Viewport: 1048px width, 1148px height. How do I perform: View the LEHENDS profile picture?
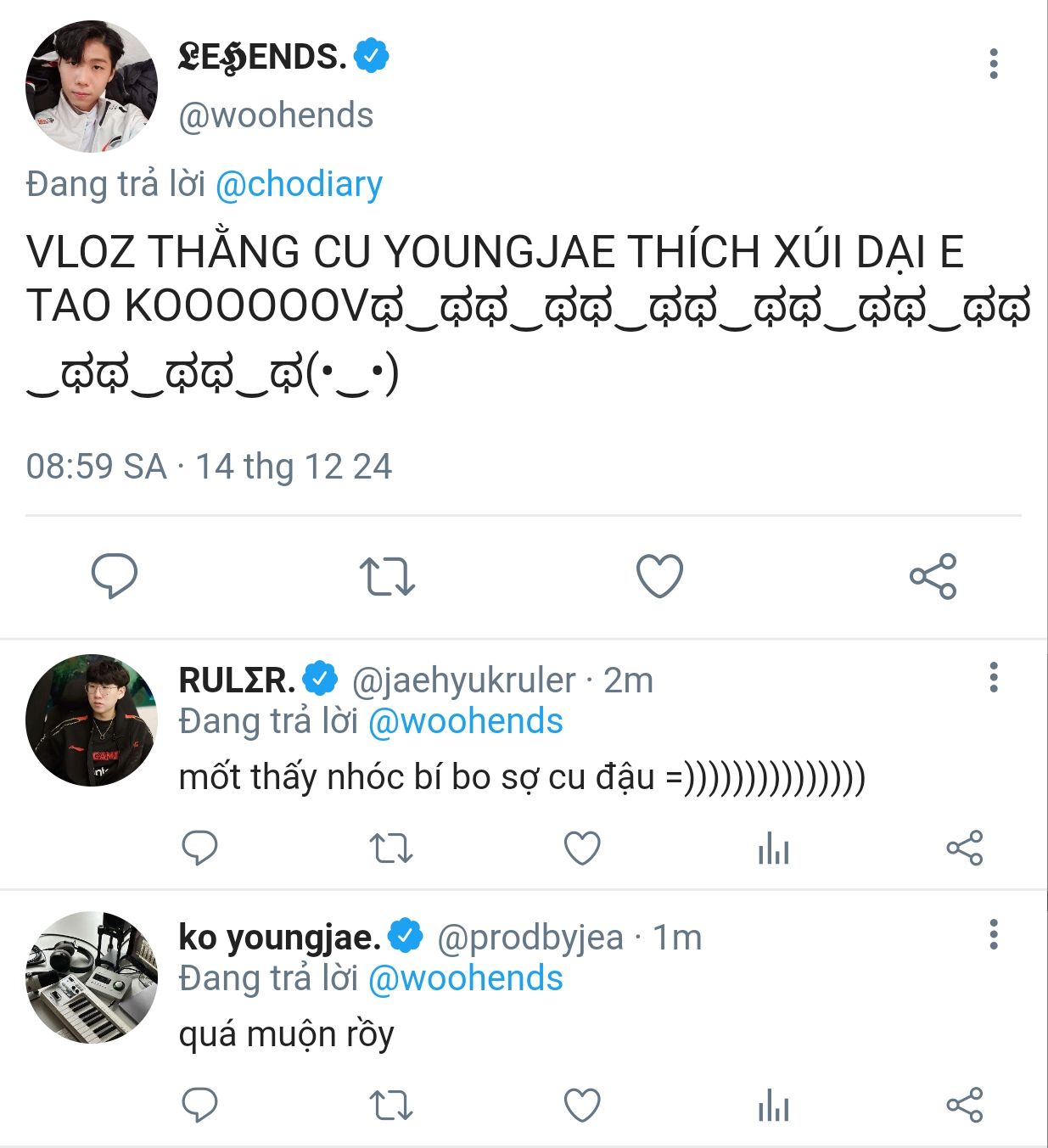[x=92, y=87]
